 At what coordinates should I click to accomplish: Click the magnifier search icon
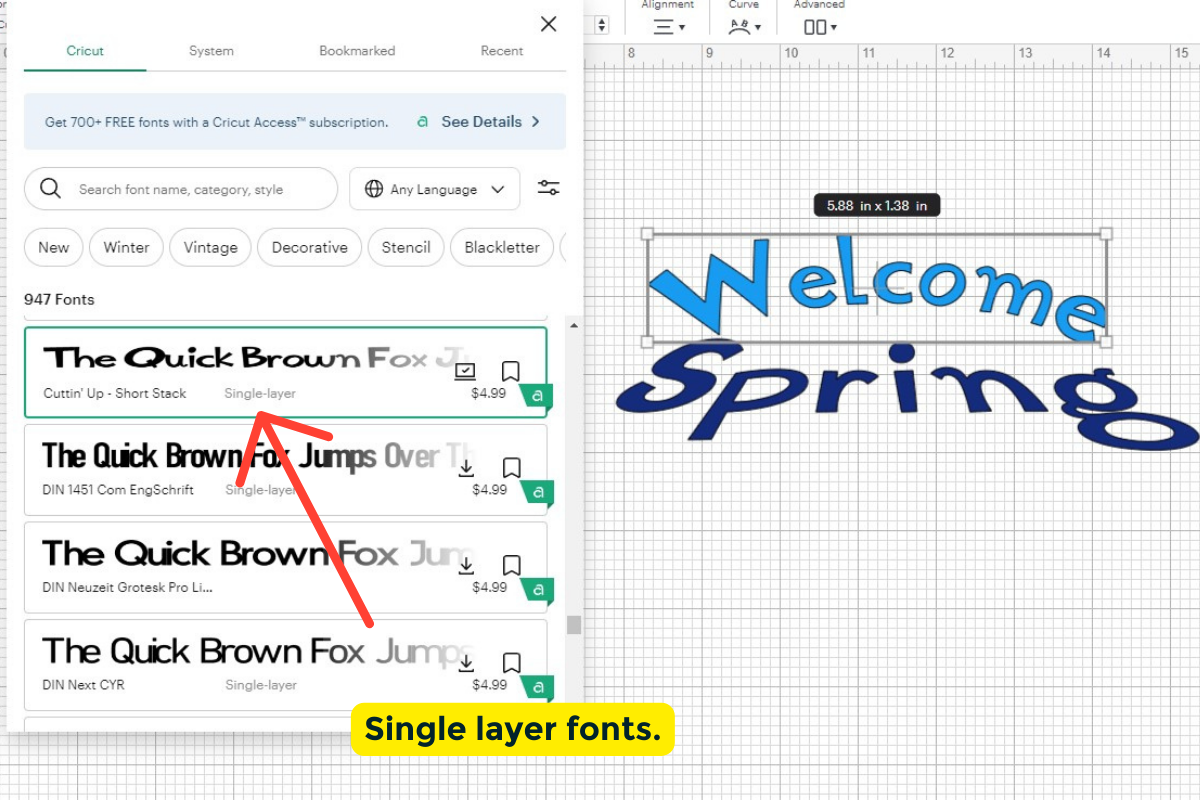(x=50, y=189)
